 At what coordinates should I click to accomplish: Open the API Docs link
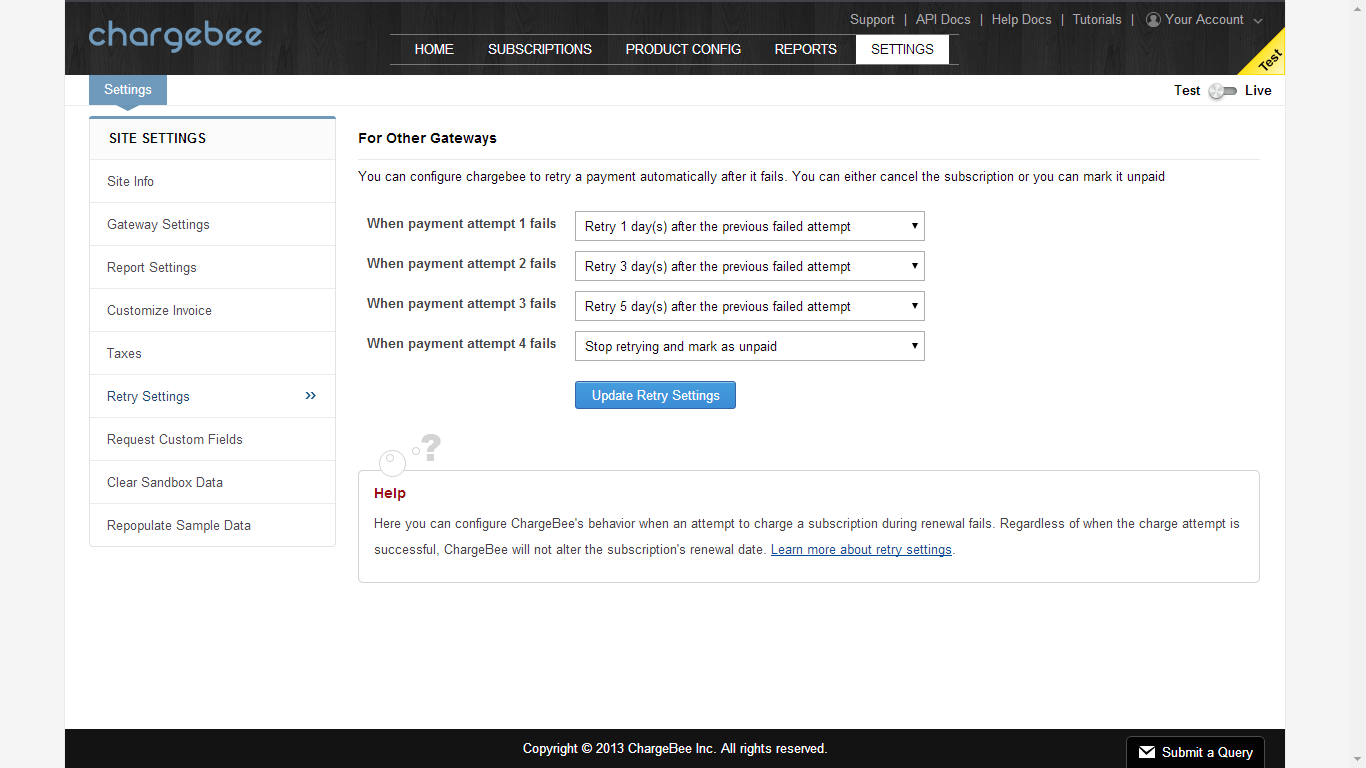click(943, 20)
